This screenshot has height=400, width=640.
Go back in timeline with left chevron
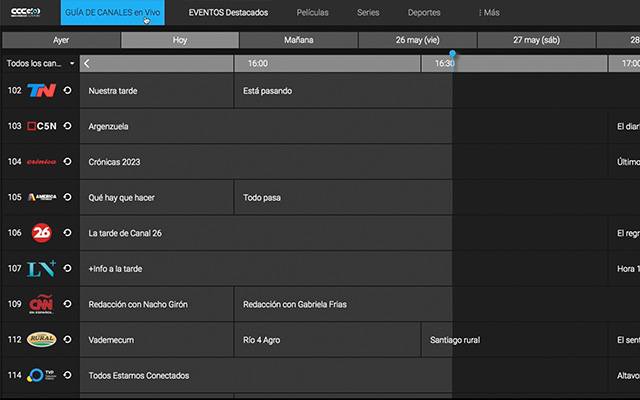87,63
